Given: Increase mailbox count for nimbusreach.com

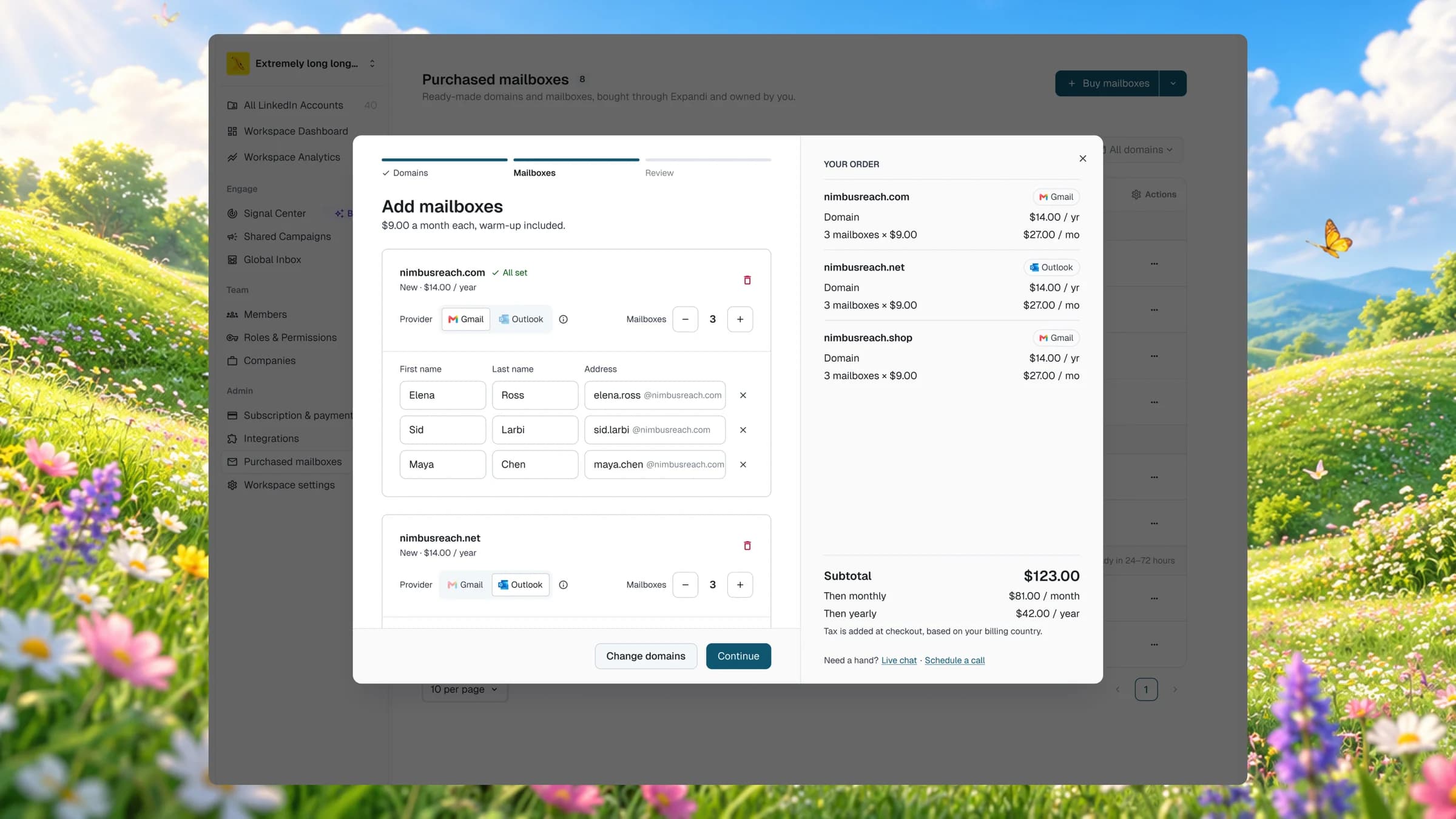Looking at the screenshot, I should [x=740, y=319].
